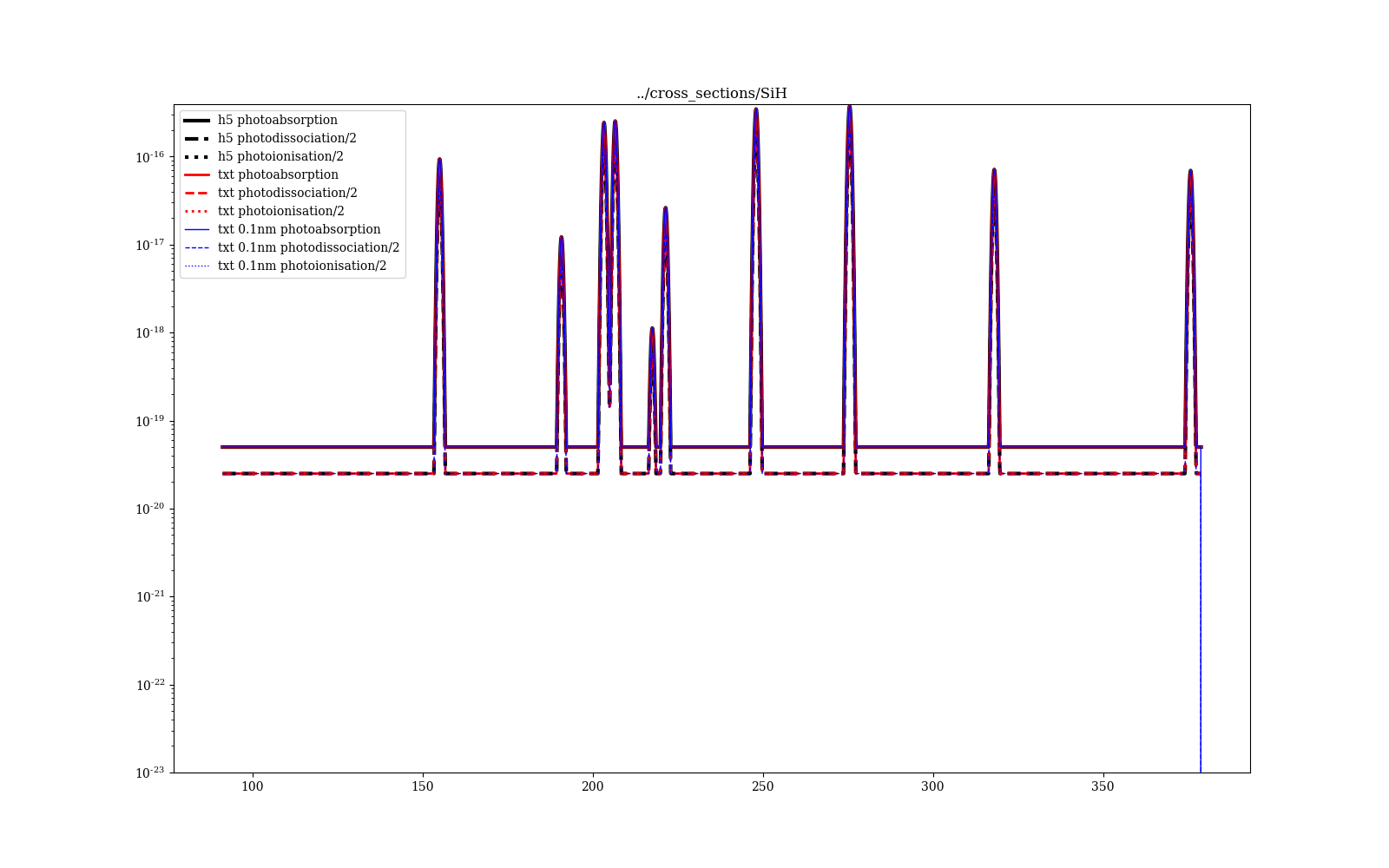Viewport: 1389px width, 868px height.
Task: Click x-axis tick label 250
Action: pos(762,786)
